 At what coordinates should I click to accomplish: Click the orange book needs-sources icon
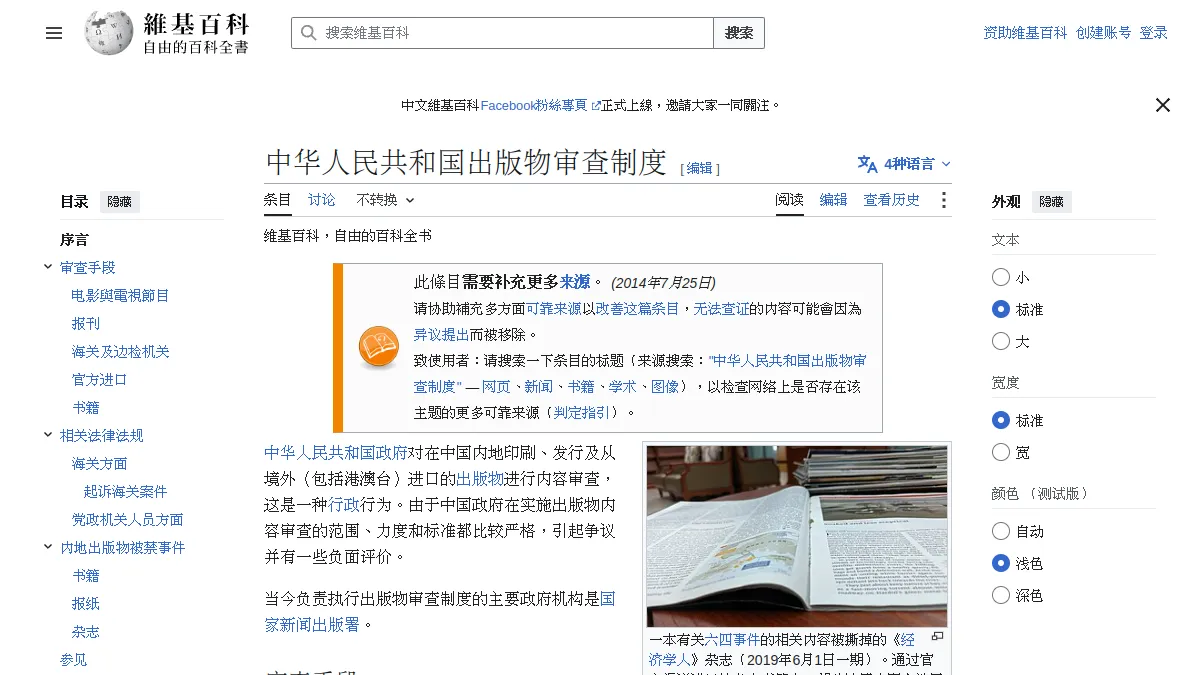click(379, 348)
